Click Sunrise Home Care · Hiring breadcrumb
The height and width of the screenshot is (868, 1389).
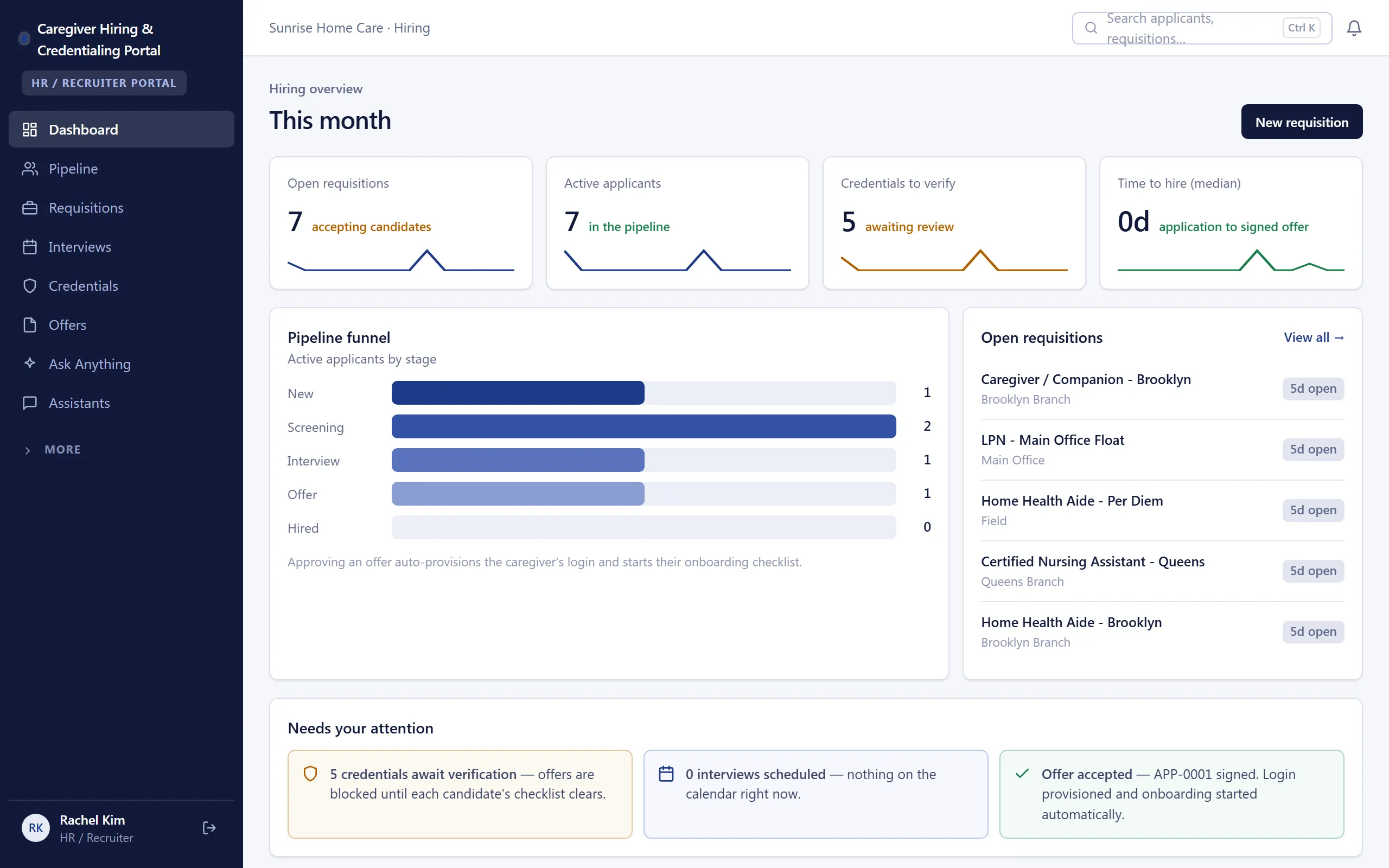[x=349, y=28]
